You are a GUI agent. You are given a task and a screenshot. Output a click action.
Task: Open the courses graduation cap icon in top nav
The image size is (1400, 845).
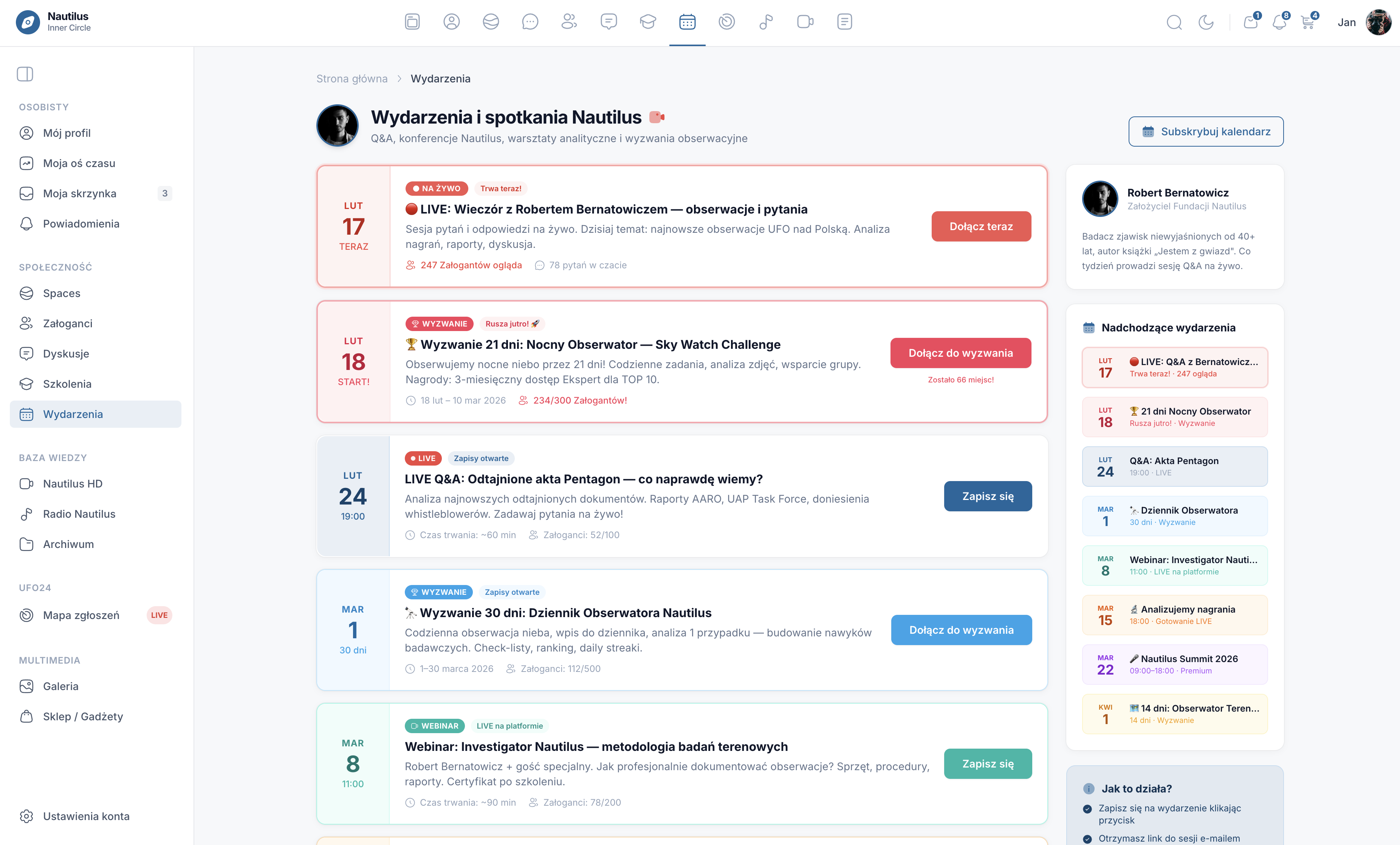648,22
